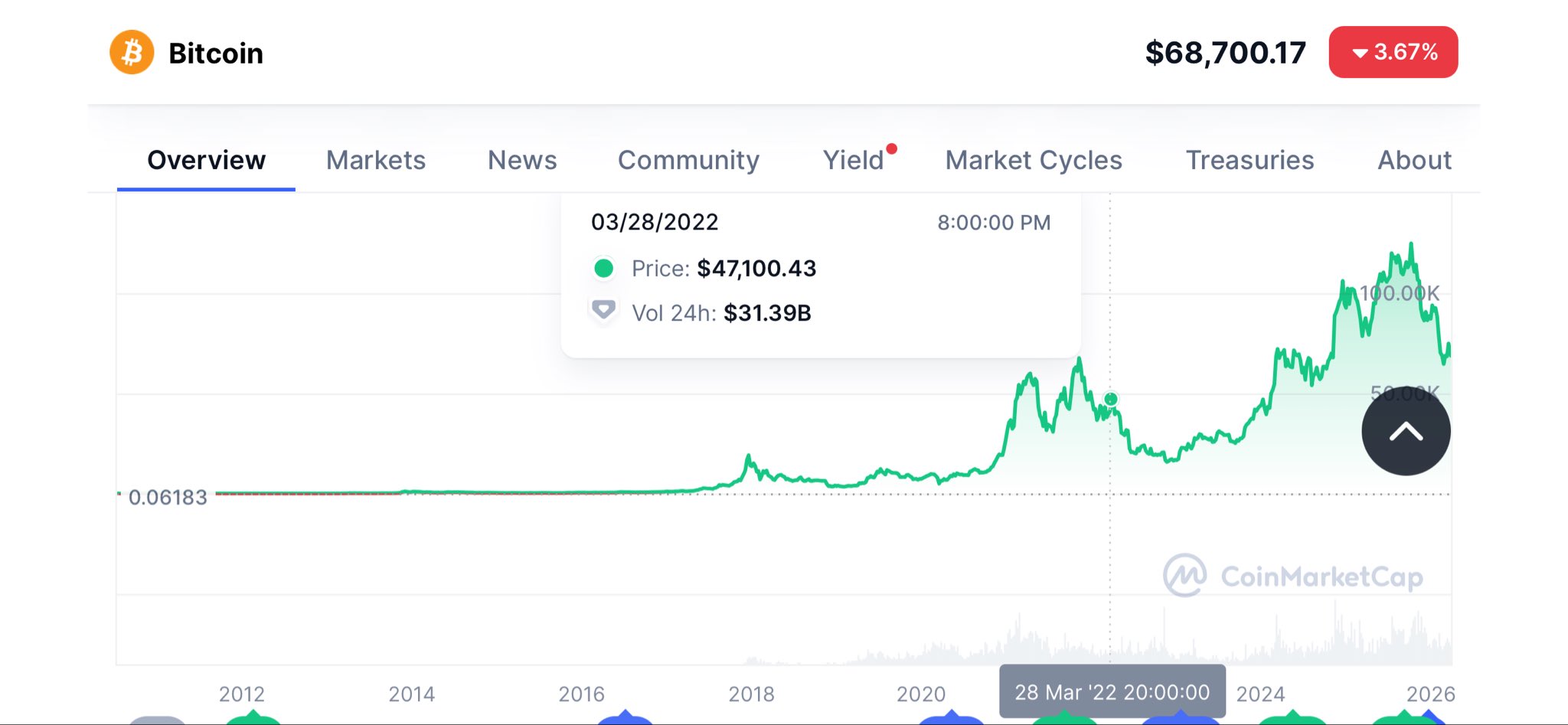
Task: Click the highlighted data point on the chart line
Action: click(1110, 399)
